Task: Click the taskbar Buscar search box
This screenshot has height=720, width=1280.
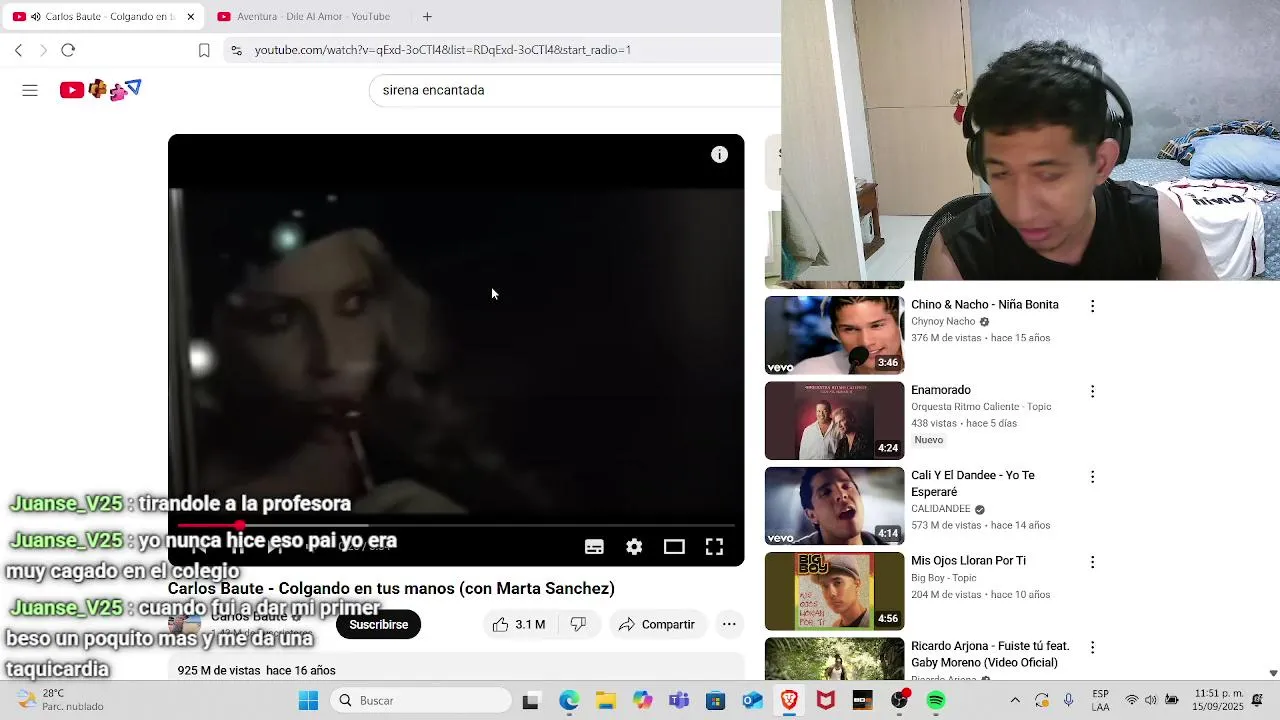Action: [422, 701]
